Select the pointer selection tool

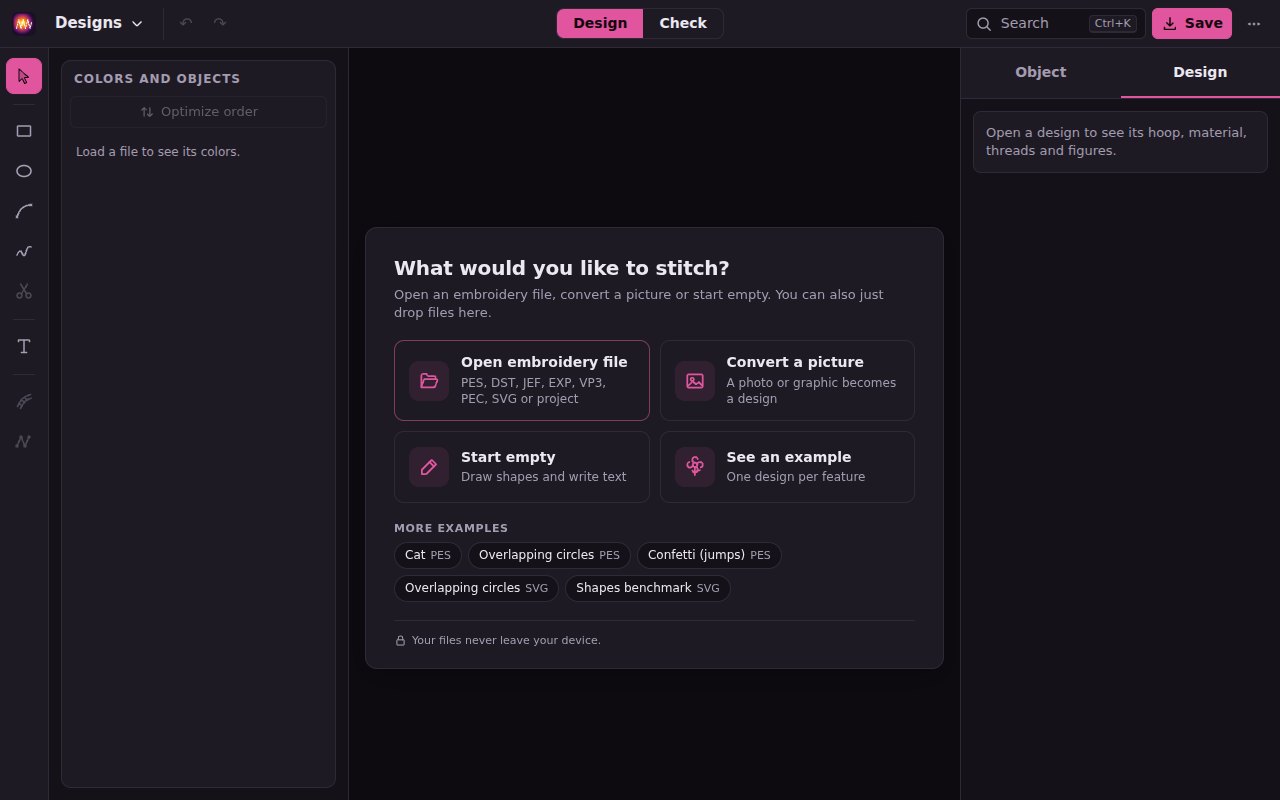tap(24, 76)
